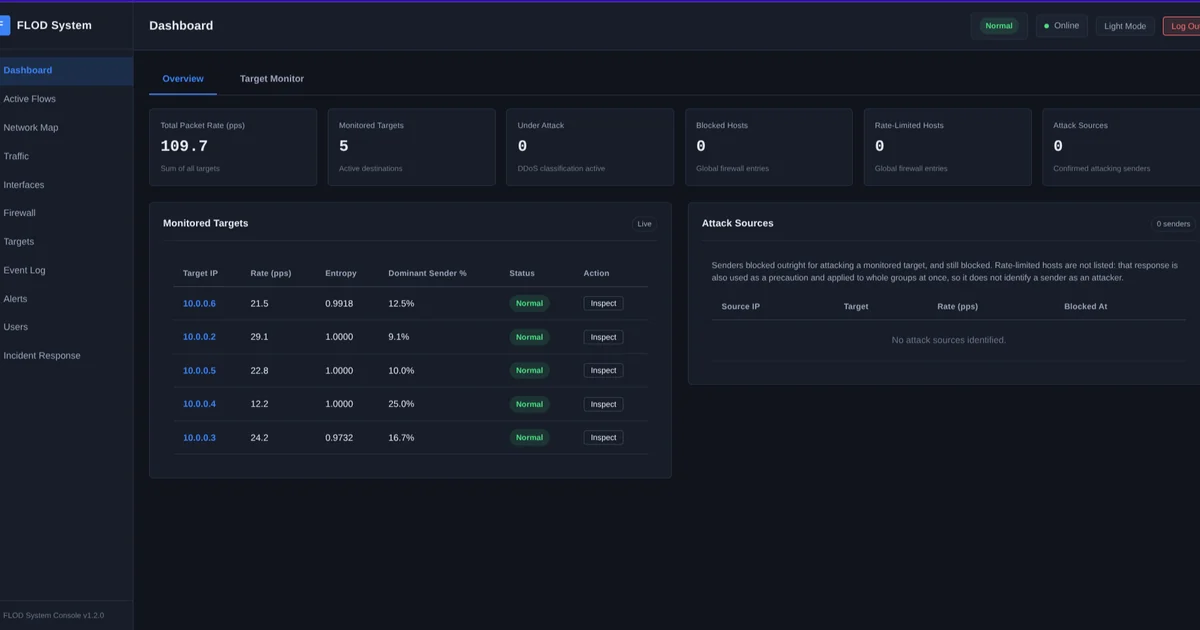Viewport: 1200px width, 630px height.
Task: Open the 10.0.0.2 target IP link
Action: click(199, 337)
